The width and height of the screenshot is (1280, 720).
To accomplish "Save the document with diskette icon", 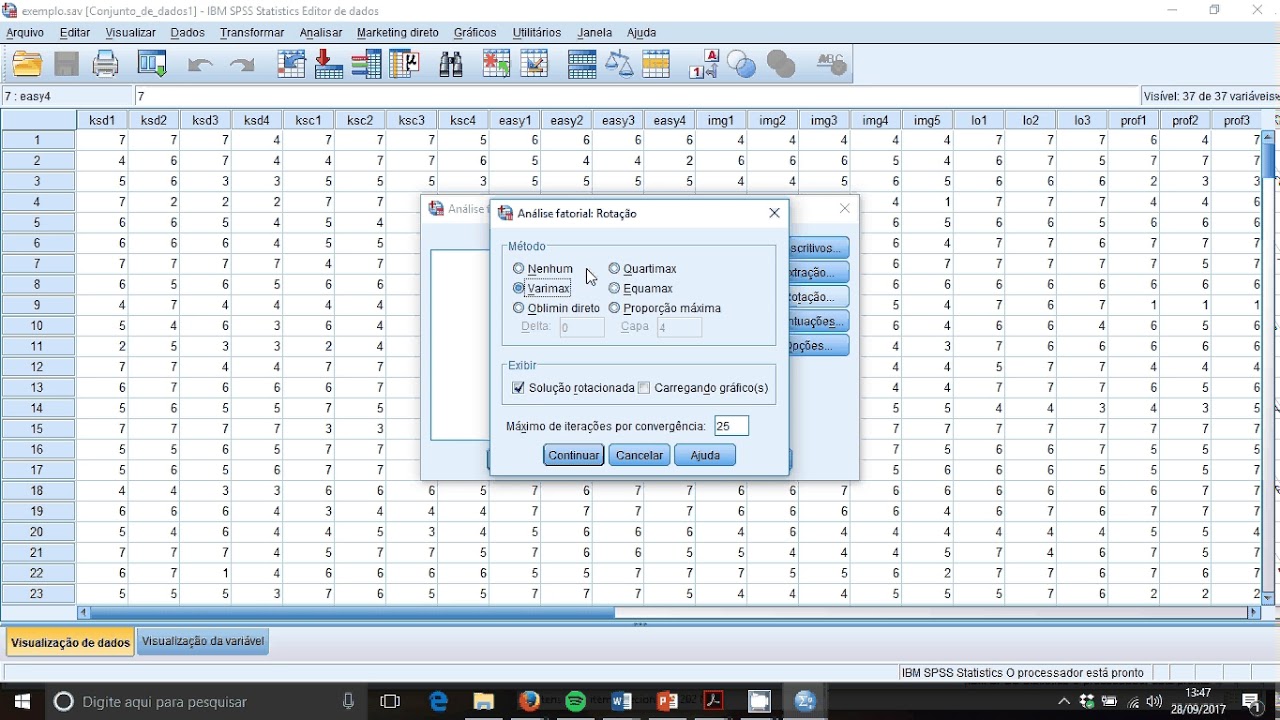I will pos(67,65).
